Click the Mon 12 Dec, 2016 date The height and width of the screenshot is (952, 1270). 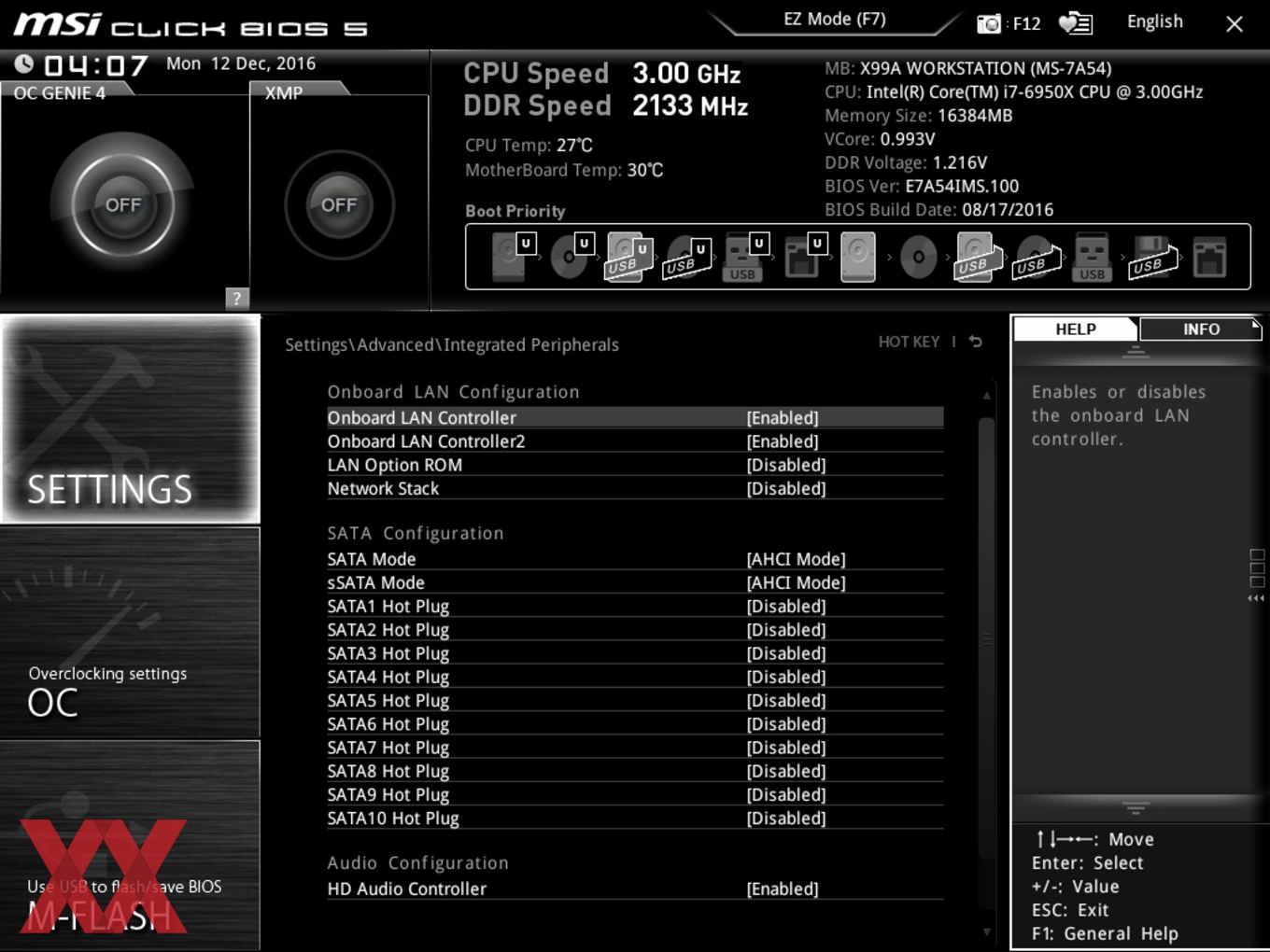tap(241, 63)
